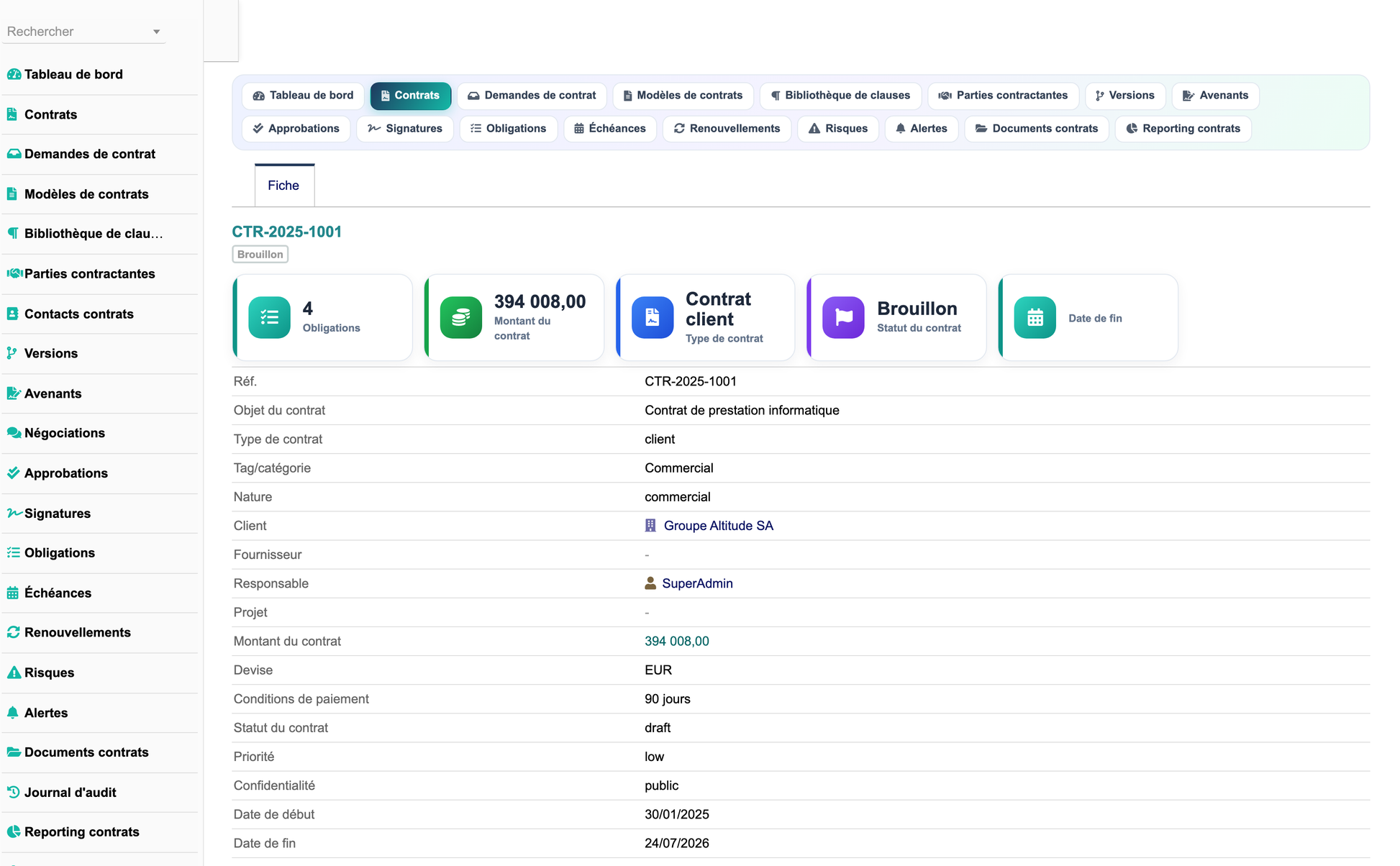Image resolution: width=1400 pixels, height=866 pixels.
Task: Click the 394 008,00 amount in the table row
Action: point(676,641)
